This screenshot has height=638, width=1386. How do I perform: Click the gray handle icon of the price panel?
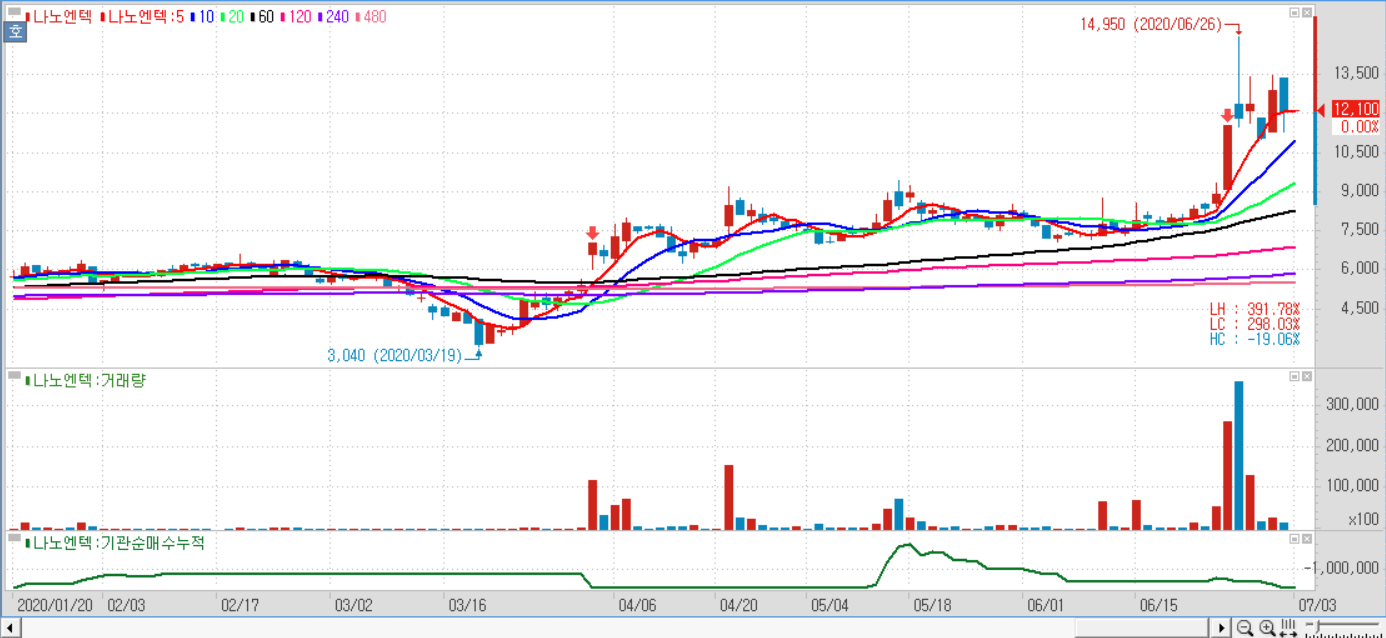15,12
